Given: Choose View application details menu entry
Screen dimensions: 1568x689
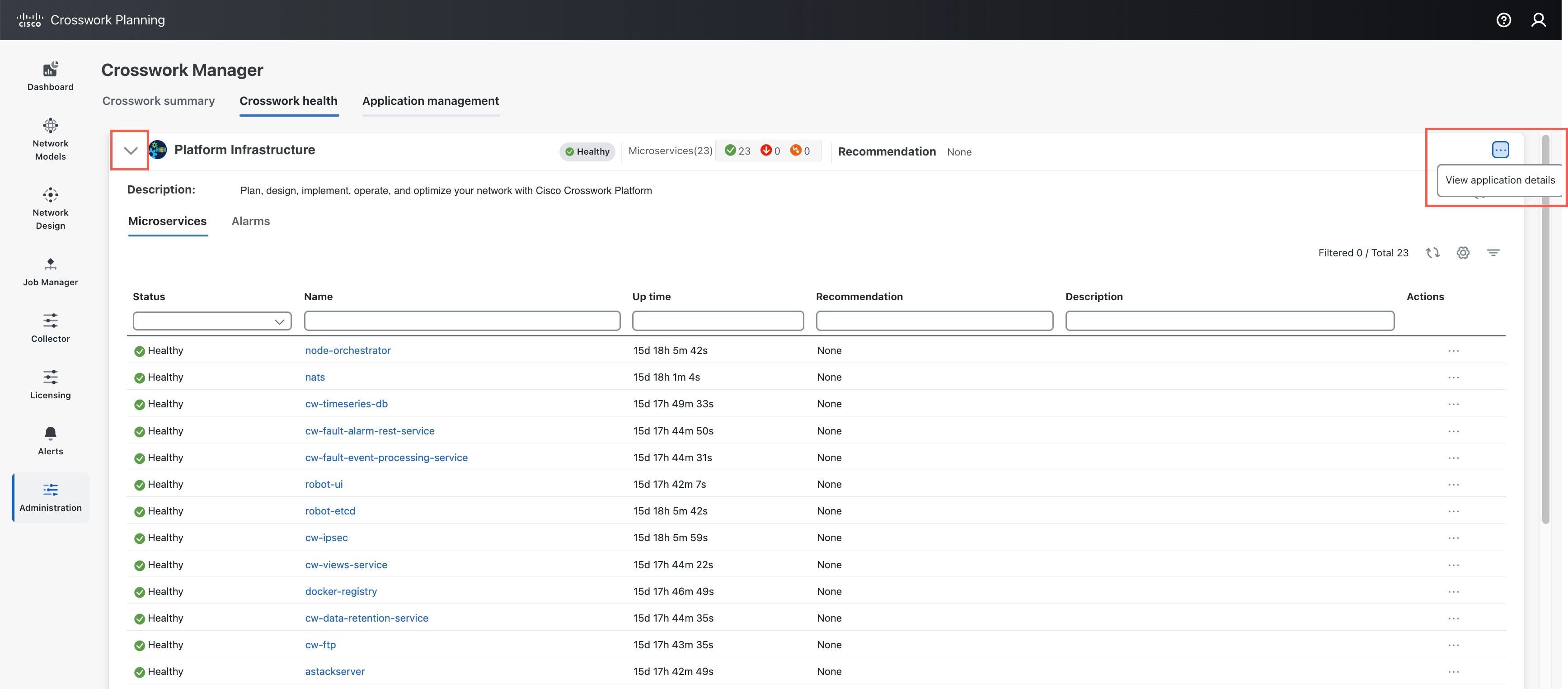Looking at the screenshot, I should pyautogui.click(x=1500, y=180).
